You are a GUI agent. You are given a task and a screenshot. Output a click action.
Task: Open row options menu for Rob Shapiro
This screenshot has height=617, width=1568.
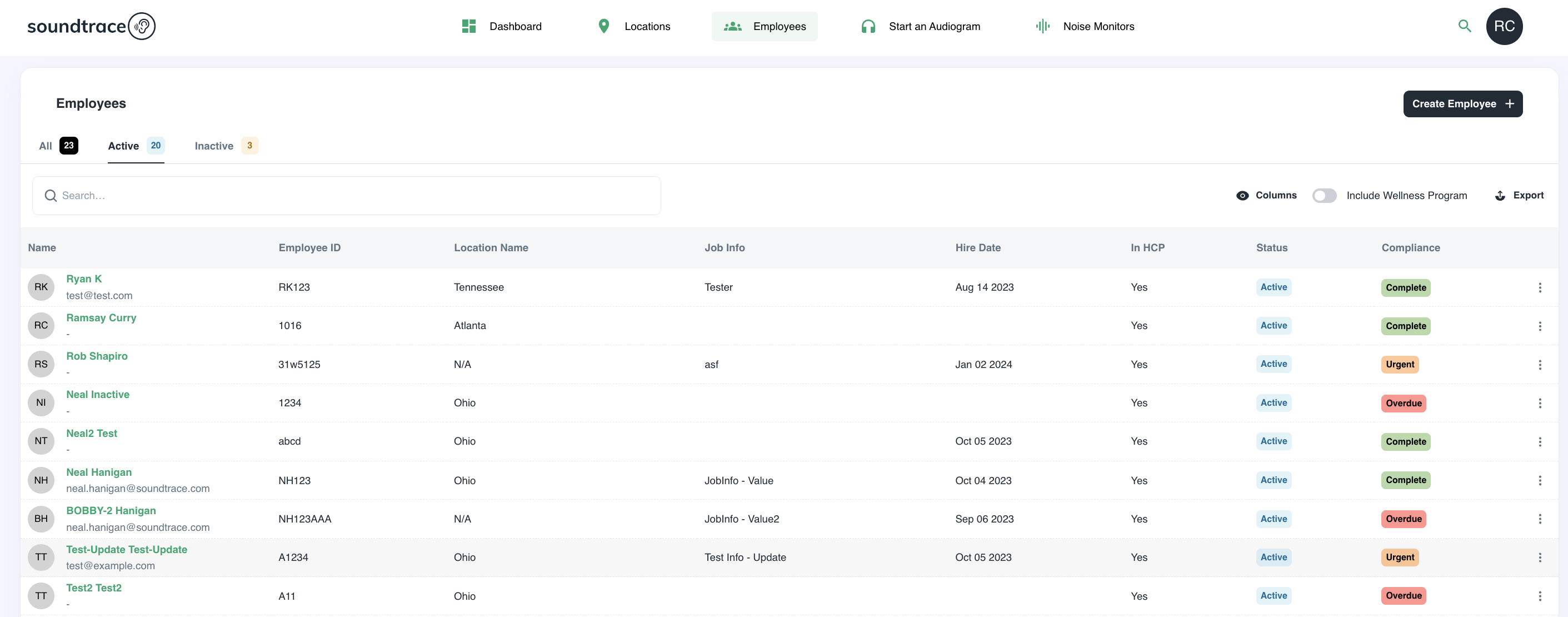pyautogui.click(x=1540, y=365)
